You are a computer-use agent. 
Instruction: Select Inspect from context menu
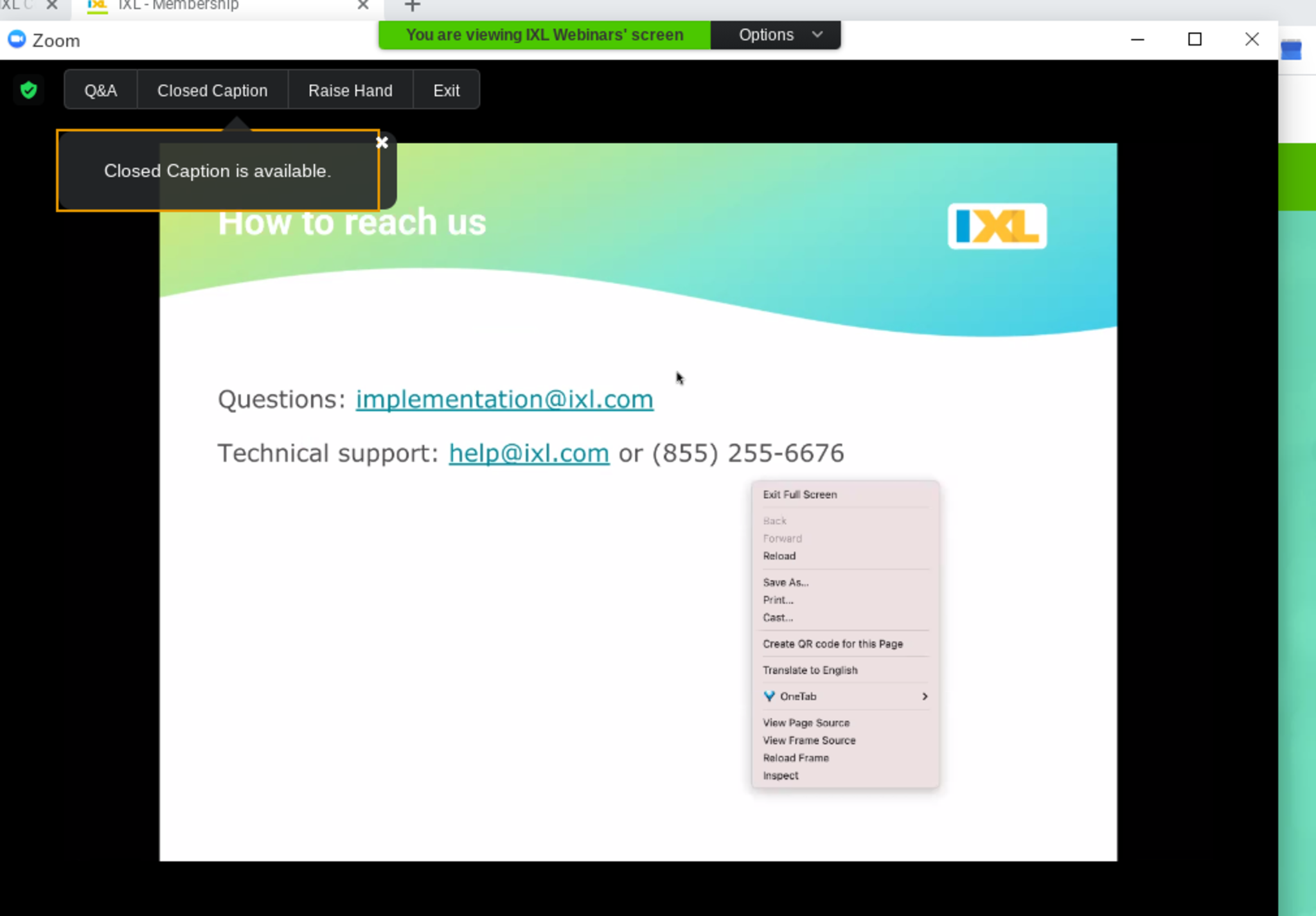coord(780,775)
